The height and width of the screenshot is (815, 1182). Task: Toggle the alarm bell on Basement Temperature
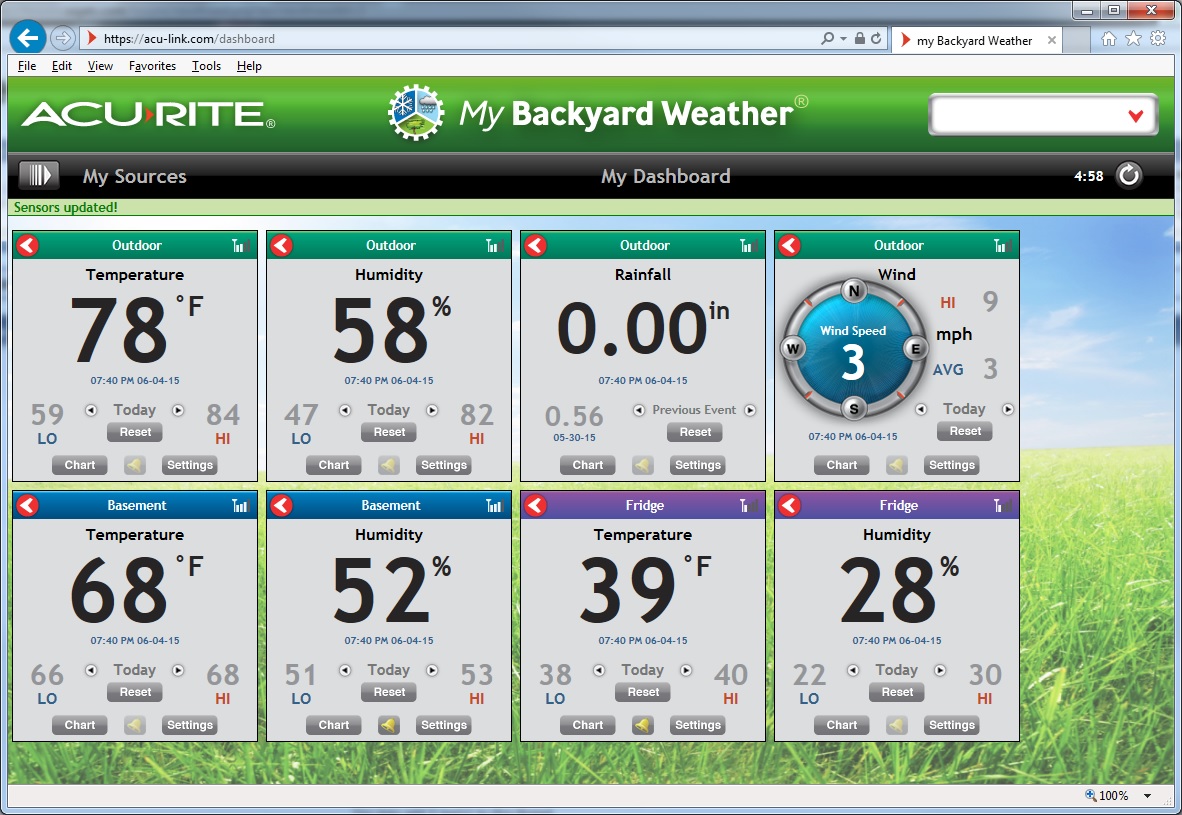coord(135,725)
